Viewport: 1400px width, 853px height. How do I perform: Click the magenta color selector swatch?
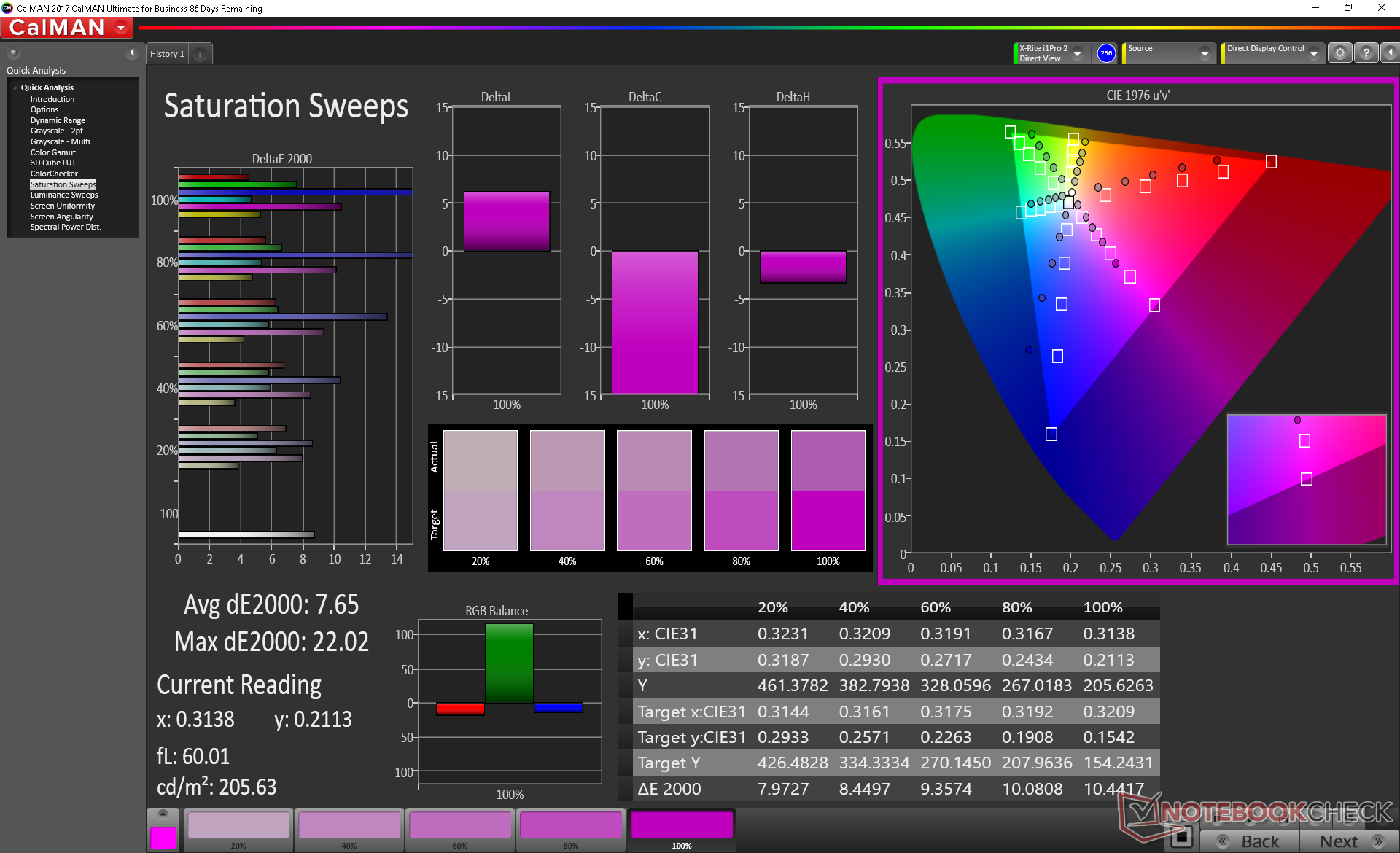pyautogui.click(x=163, y=837)
